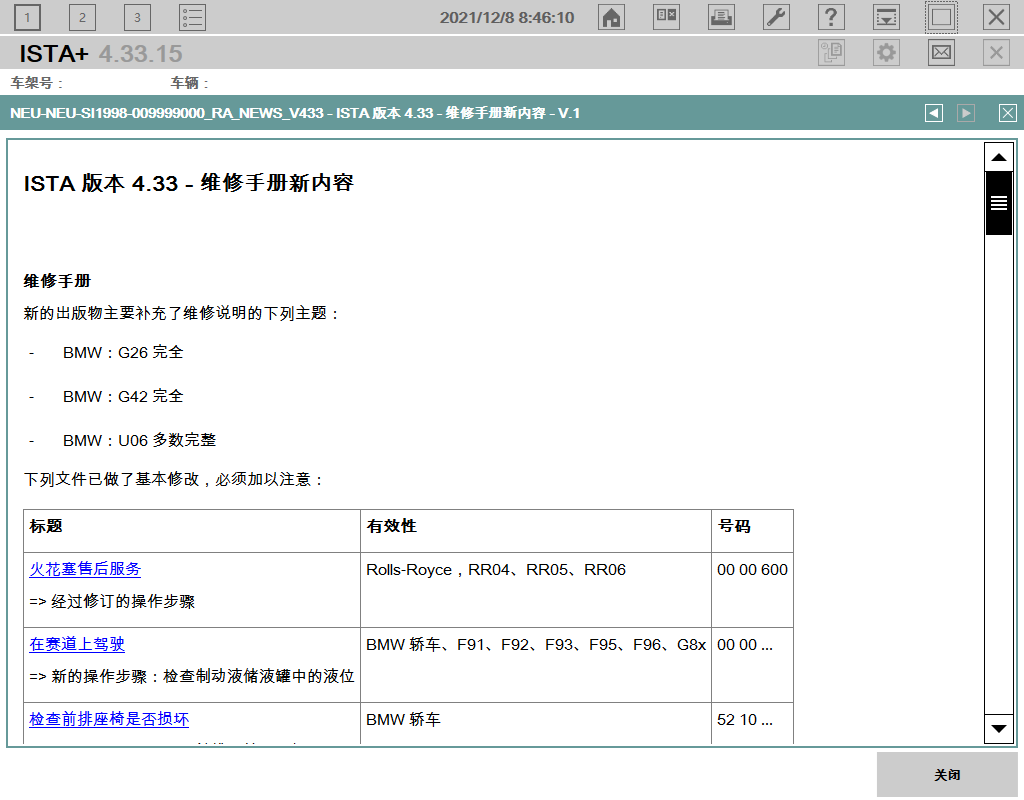Click the 关闭 button
The image size is (1024, 800).
pyautogui.click(x=947, y=775)
